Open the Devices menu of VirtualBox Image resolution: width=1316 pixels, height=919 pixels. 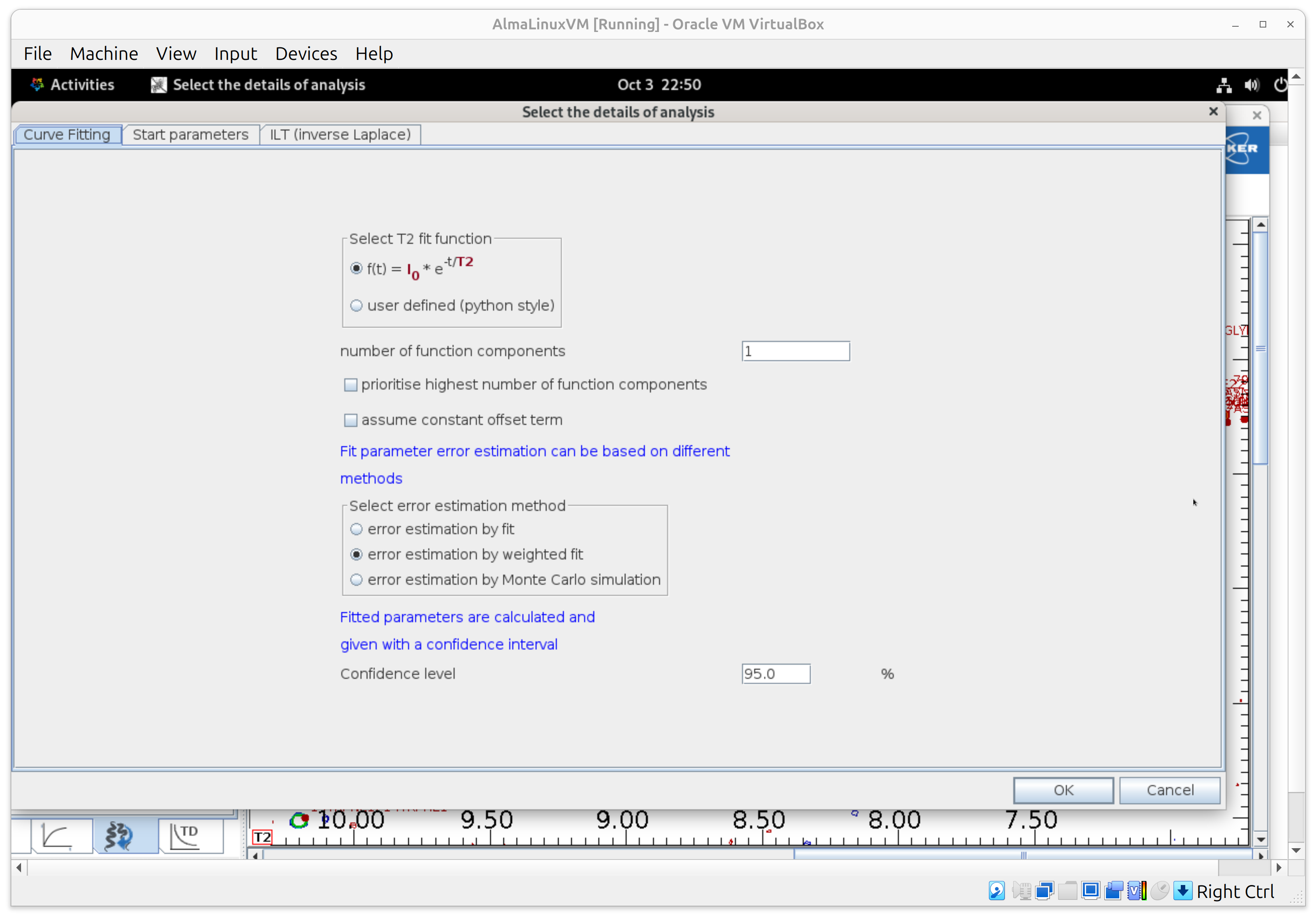pyautogui.click(x=306, y=53)
